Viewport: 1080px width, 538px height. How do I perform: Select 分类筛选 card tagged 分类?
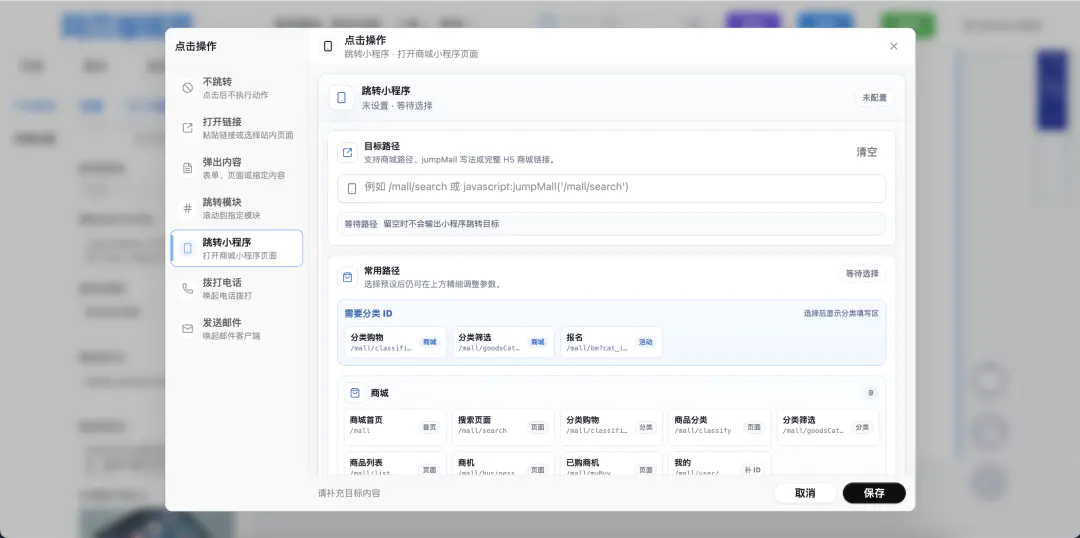pyautogui.click(x=828, y=427)
